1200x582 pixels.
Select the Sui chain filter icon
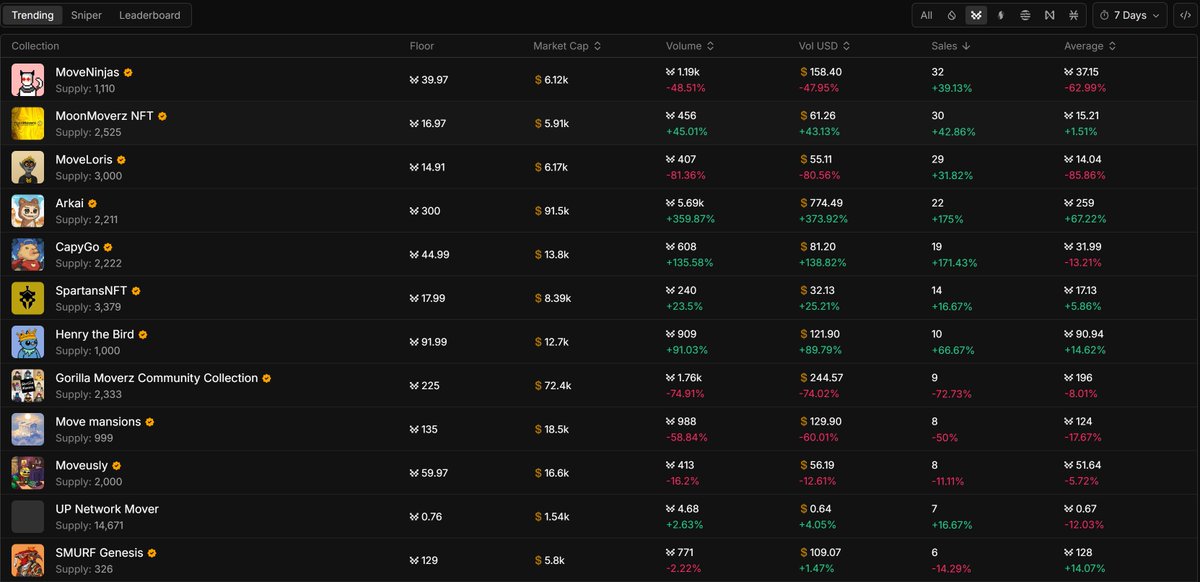[951, 15]
